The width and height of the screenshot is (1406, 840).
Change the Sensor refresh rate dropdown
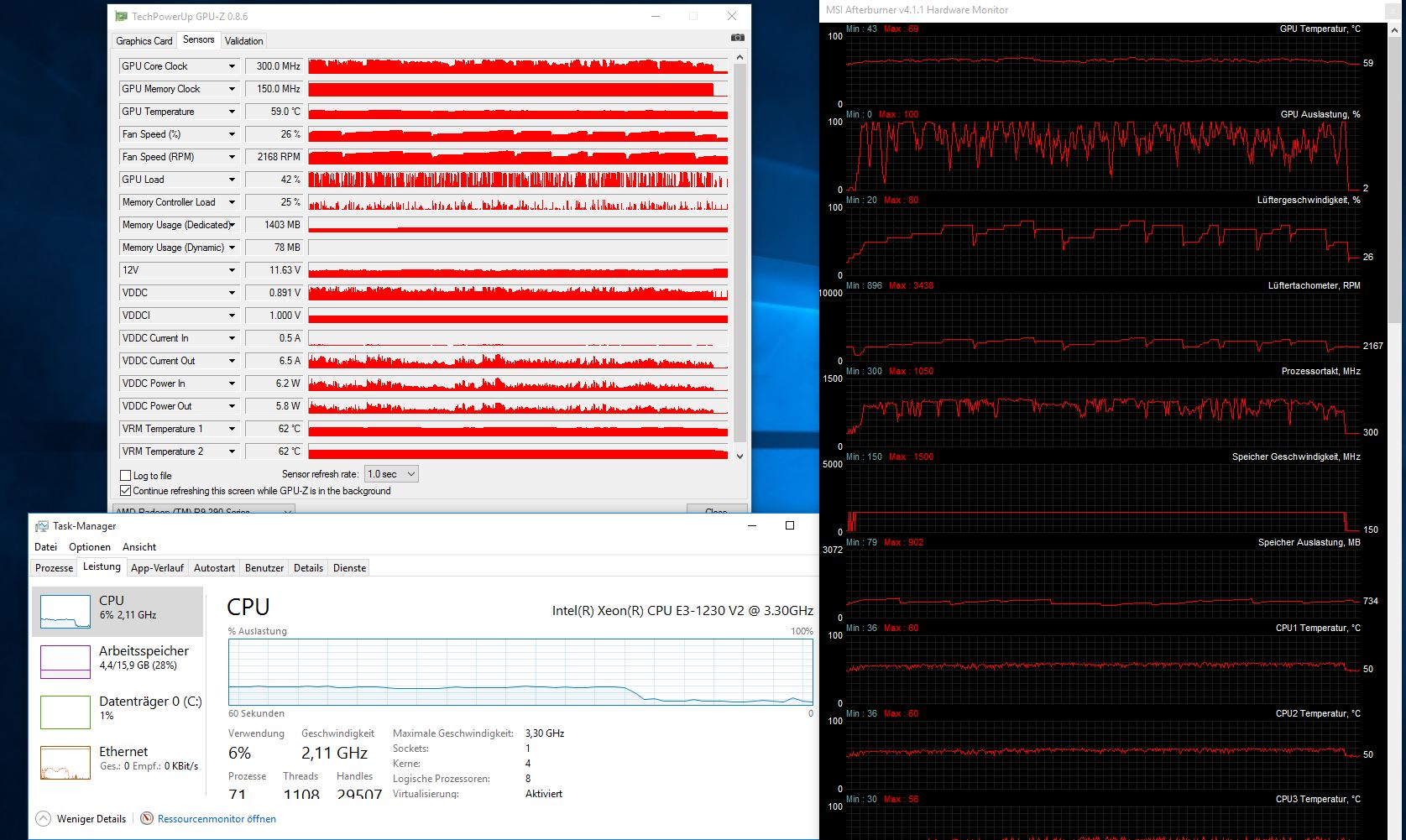(391, 474)
